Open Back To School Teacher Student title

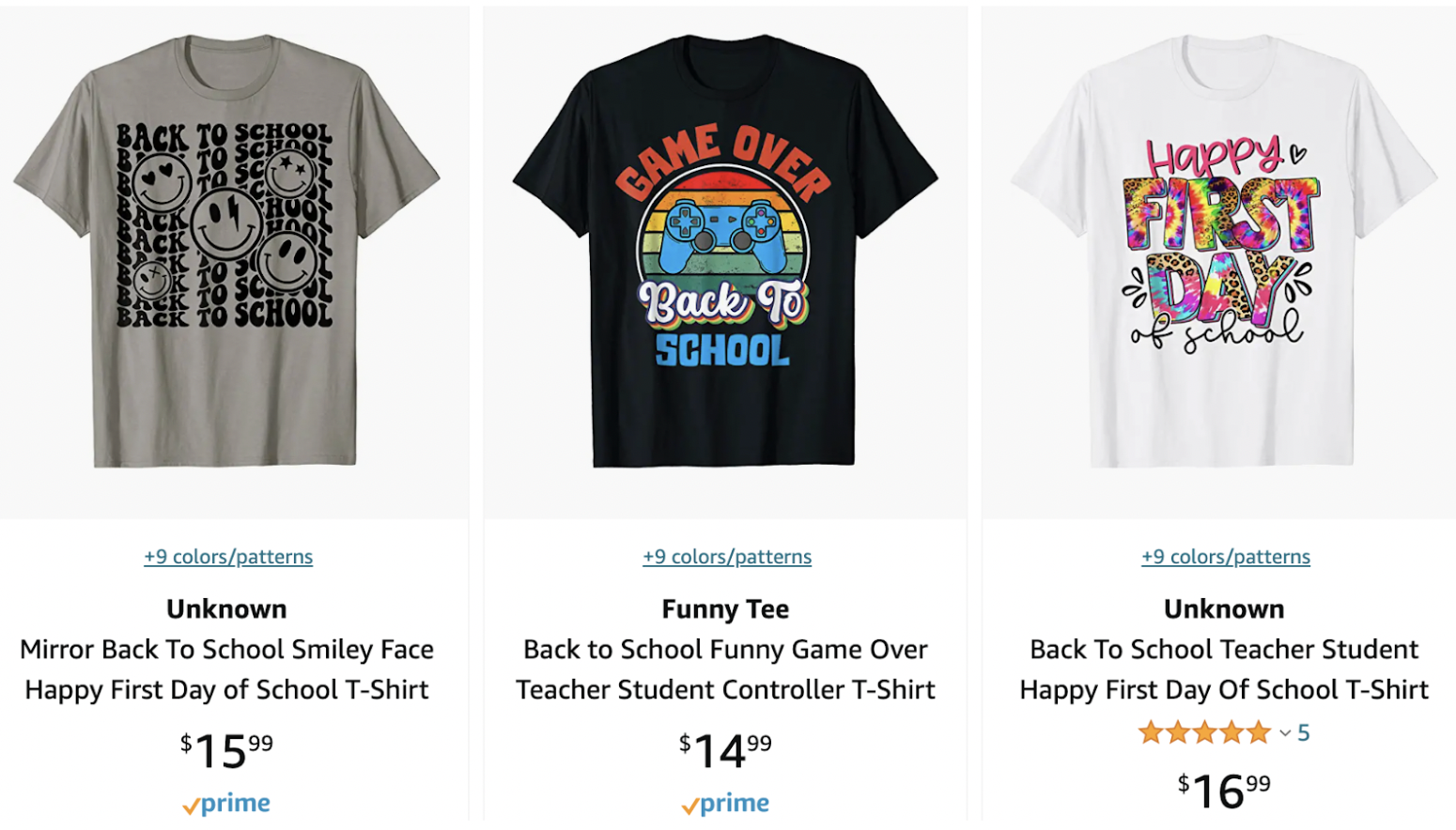coord(1224,669)
